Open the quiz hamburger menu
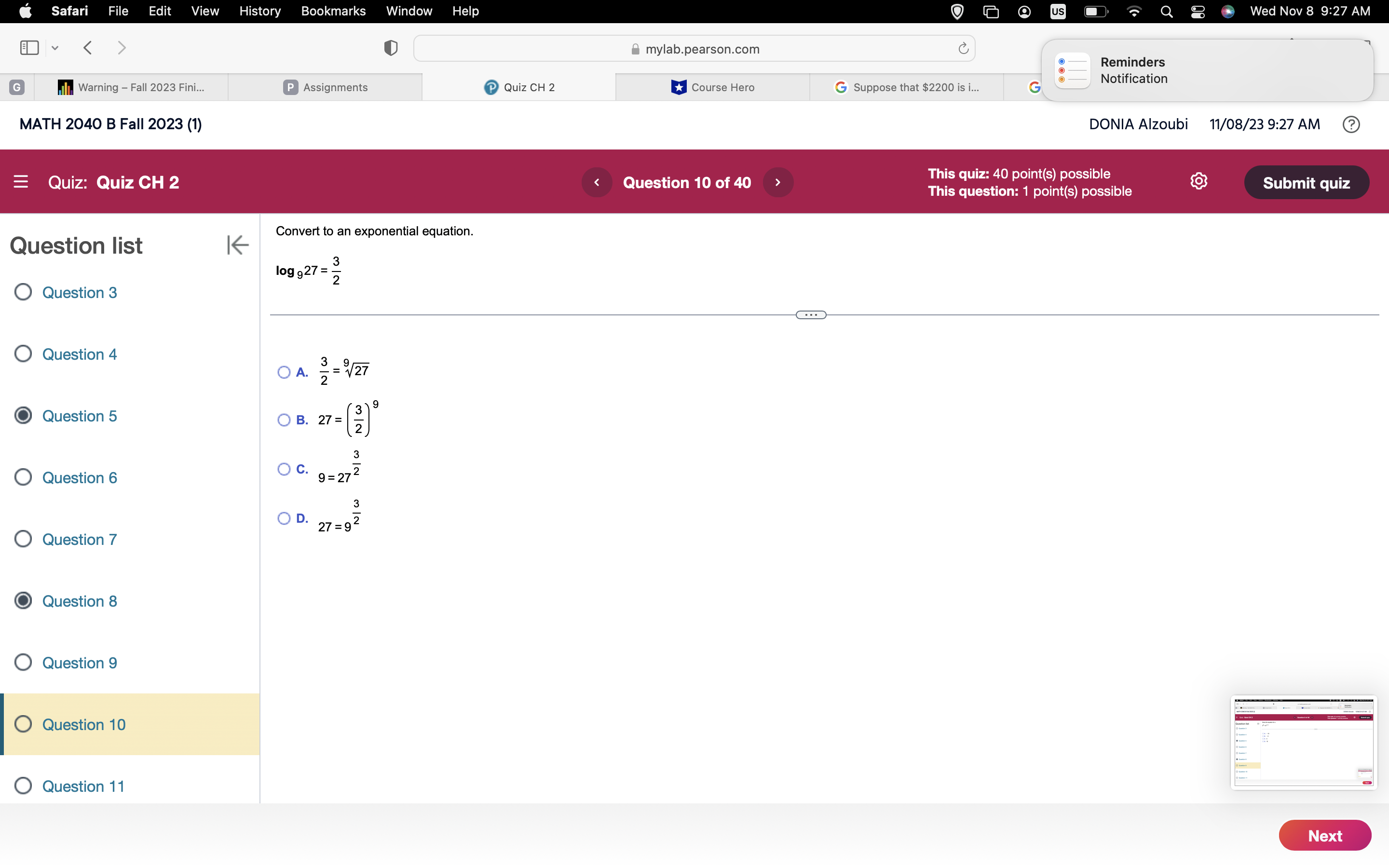1389x868 pixels. (21, 181)
